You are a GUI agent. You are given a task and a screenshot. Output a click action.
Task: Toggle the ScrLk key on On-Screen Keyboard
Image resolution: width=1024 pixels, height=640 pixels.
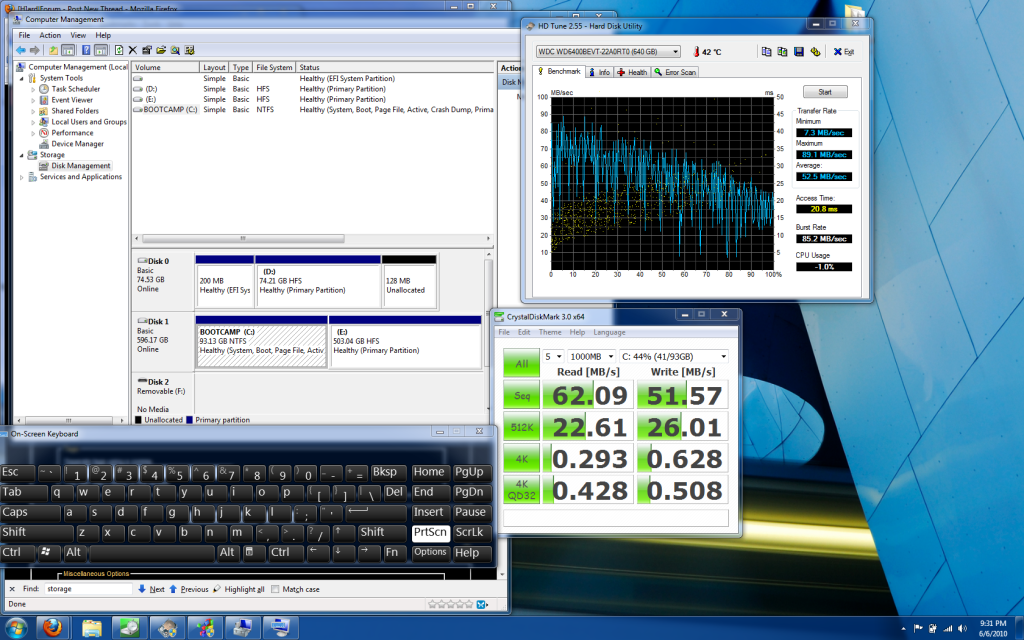pyautogui.click(x=470, y=532)
